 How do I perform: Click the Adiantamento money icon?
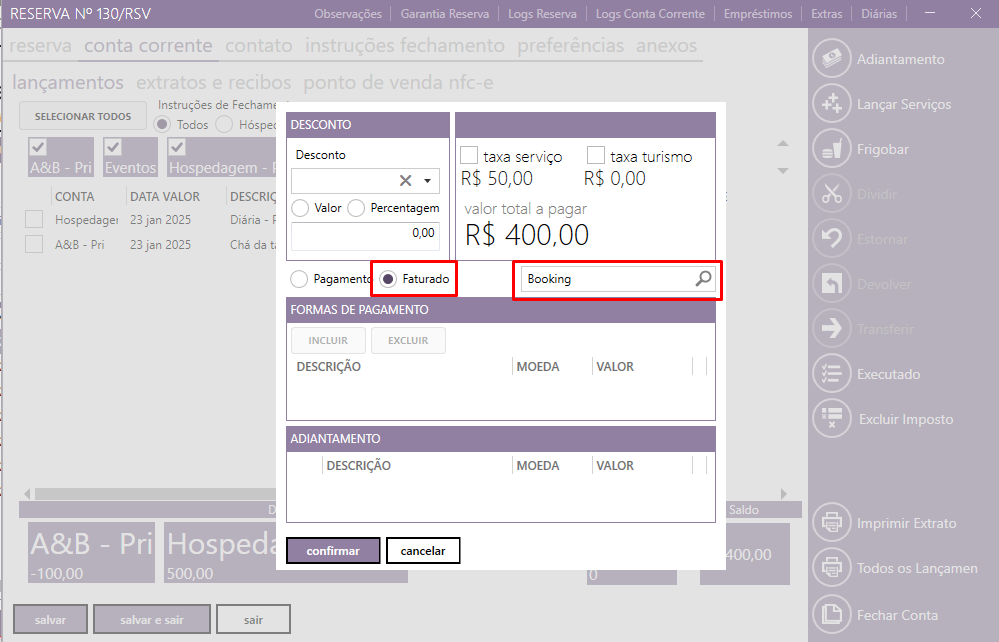pyautogui.click(x=831, y=59)
